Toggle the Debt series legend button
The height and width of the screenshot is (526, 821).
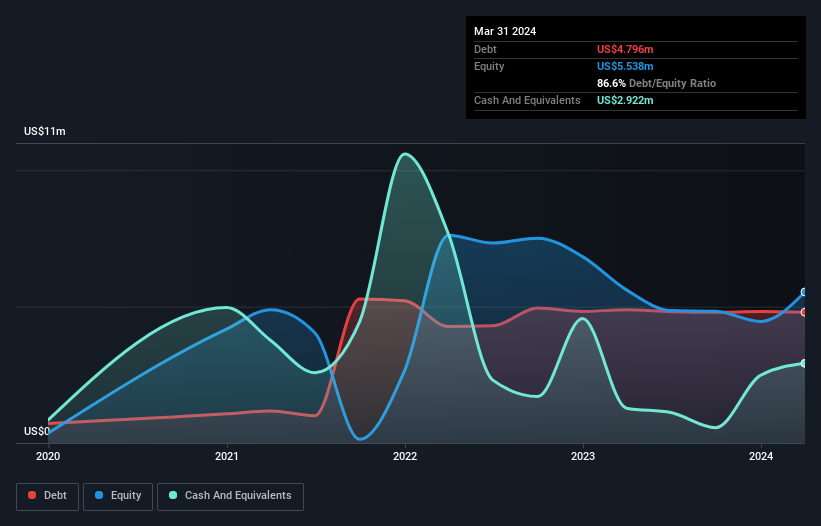[x=47, y=496]
